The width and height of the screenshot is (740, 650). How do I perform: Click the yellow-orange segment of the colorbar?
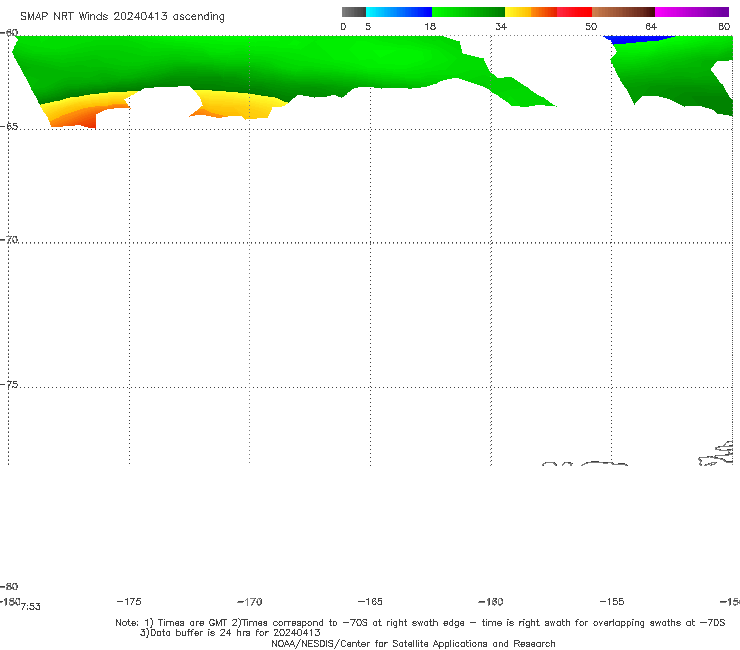pyautogui.click(x=531, y=12)
